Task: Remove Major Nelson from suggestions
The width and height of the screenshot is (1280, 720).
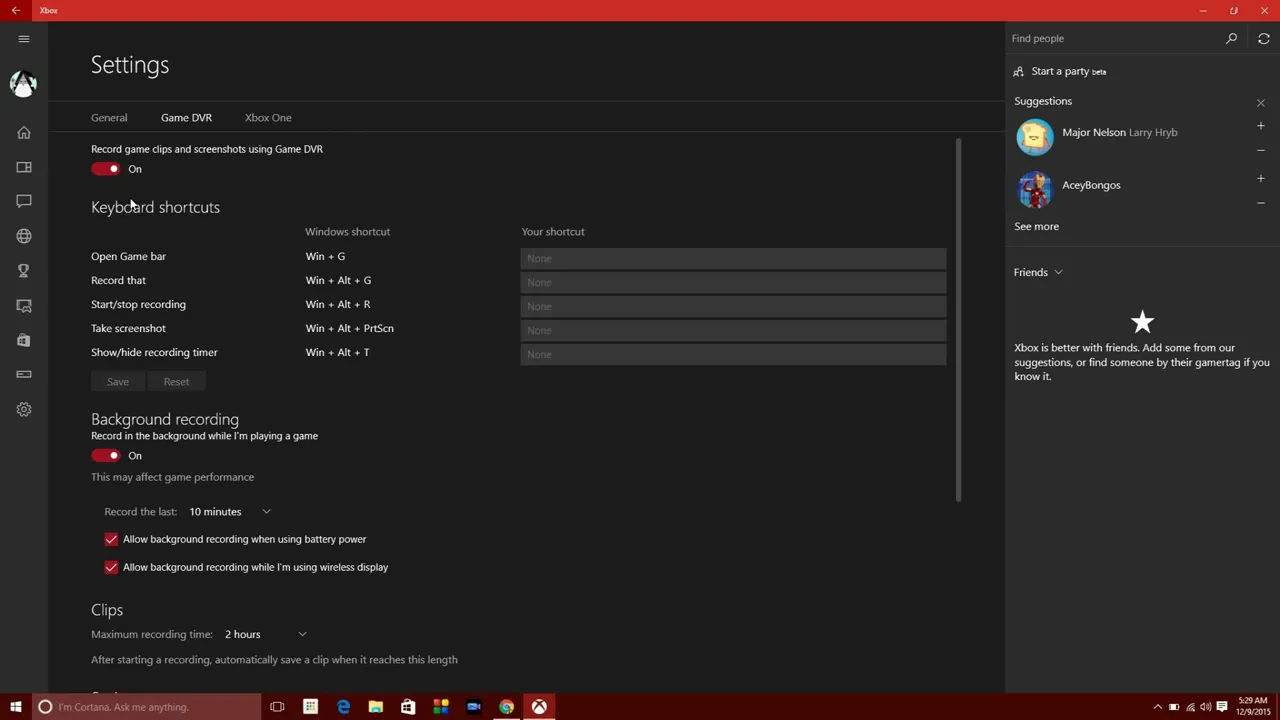Action: pos(1260,150)
